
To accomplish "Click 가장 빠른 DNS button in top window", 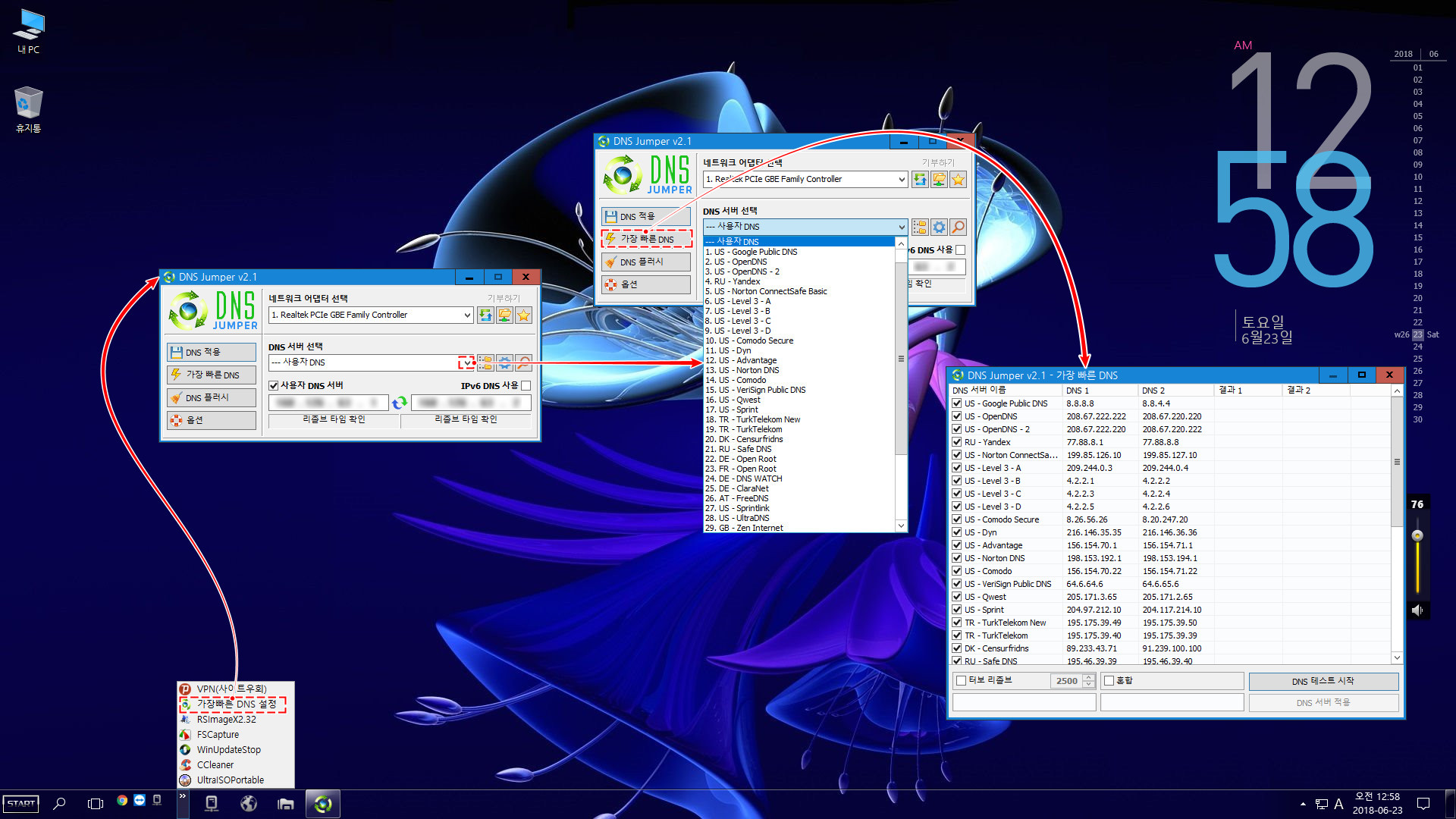I will pos(647,239).
